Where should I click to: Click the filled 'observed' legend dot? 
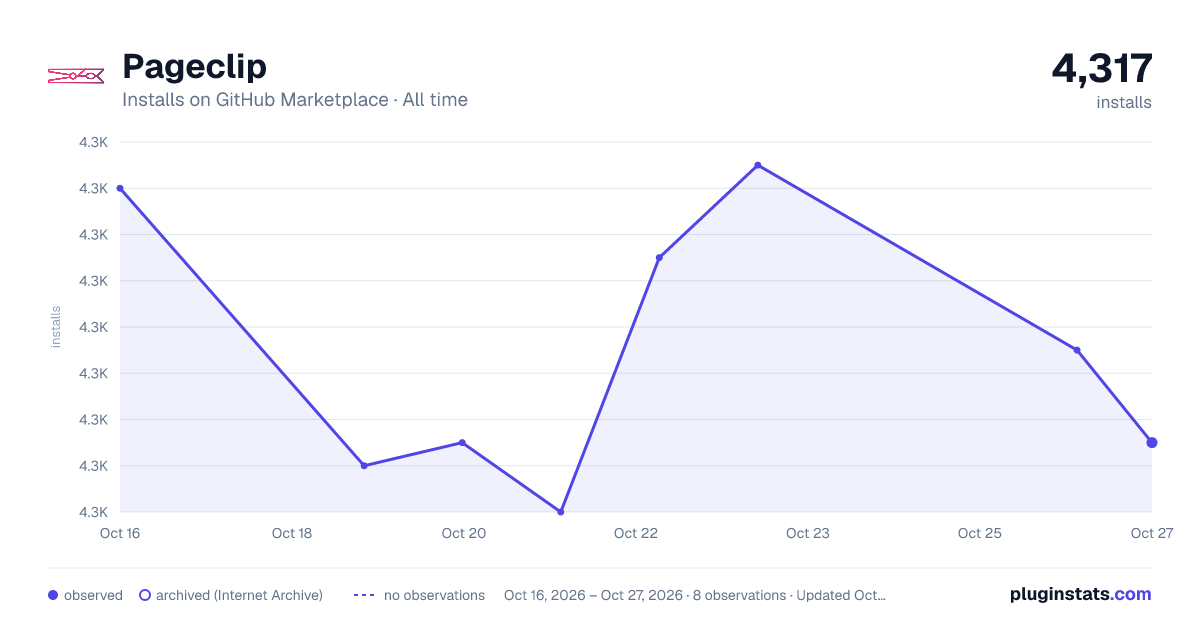(x=53, y=595)
